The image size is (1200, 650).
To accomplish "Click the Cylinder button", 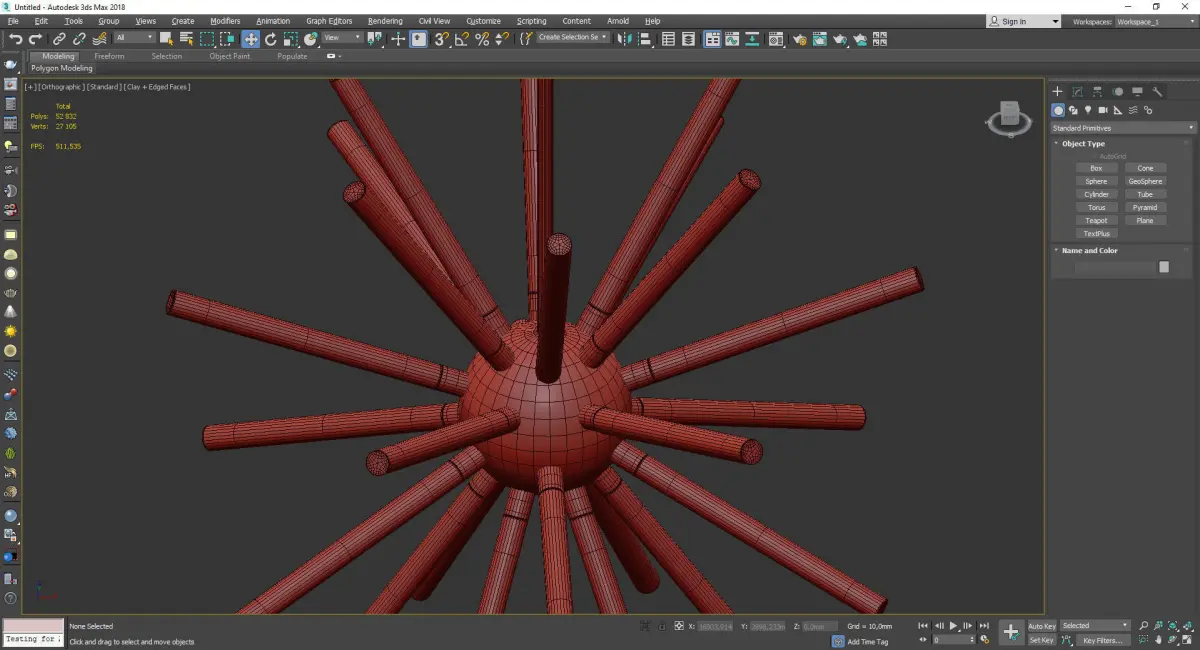I will pyautogui.click(x=1097, y=194).
